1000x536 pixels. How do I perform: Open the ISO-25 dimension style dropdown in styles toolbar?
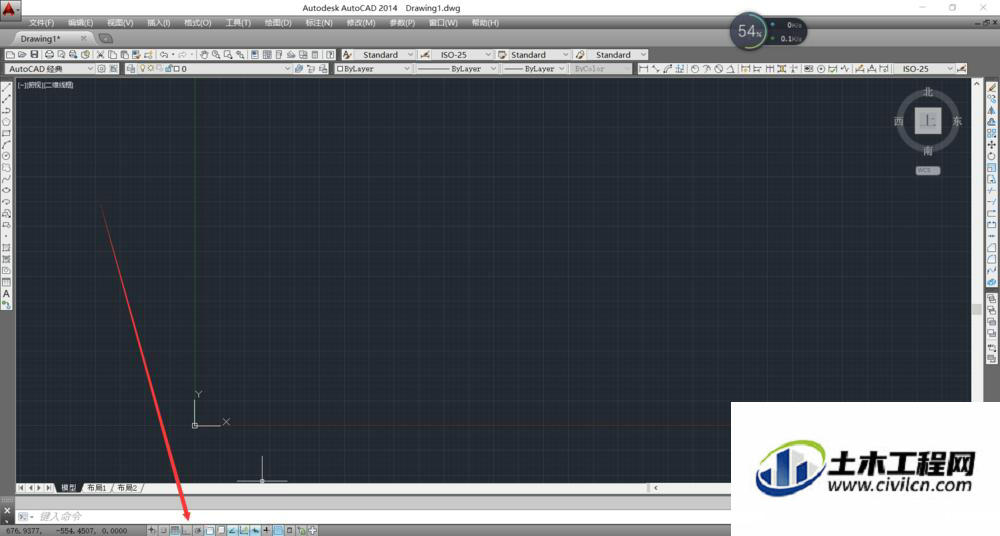tap(488, 55)
